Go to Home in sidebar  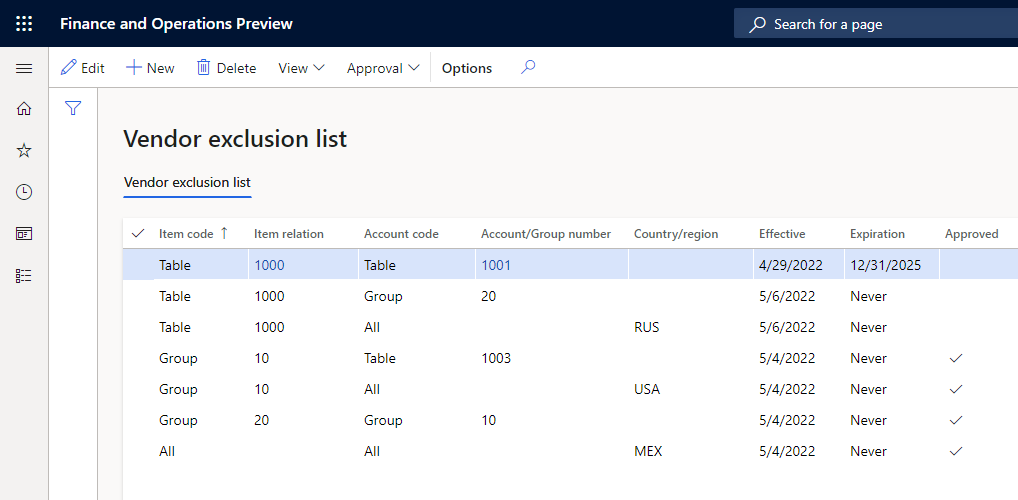tap(24, 109)
